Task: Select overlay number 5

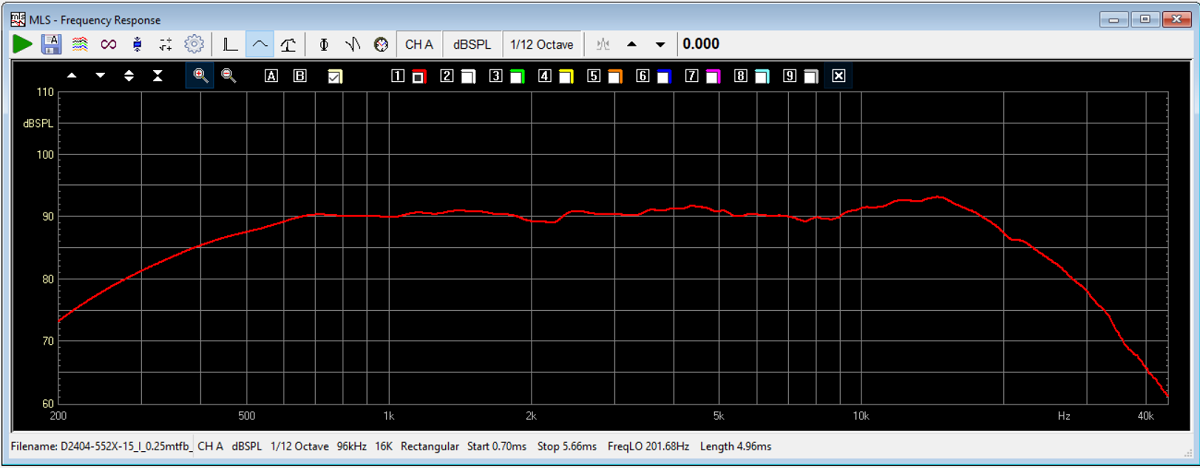Action: (593, 76)
